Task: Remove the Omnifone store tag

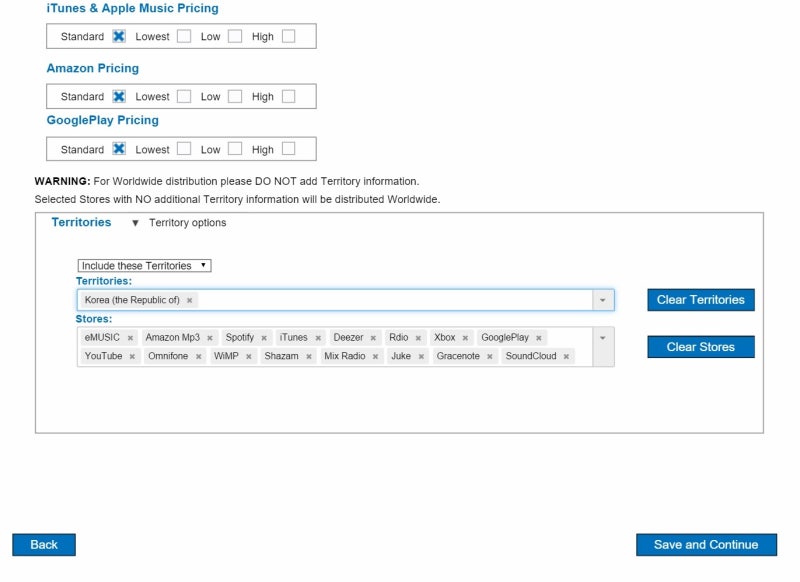Action: pos(198,357)
